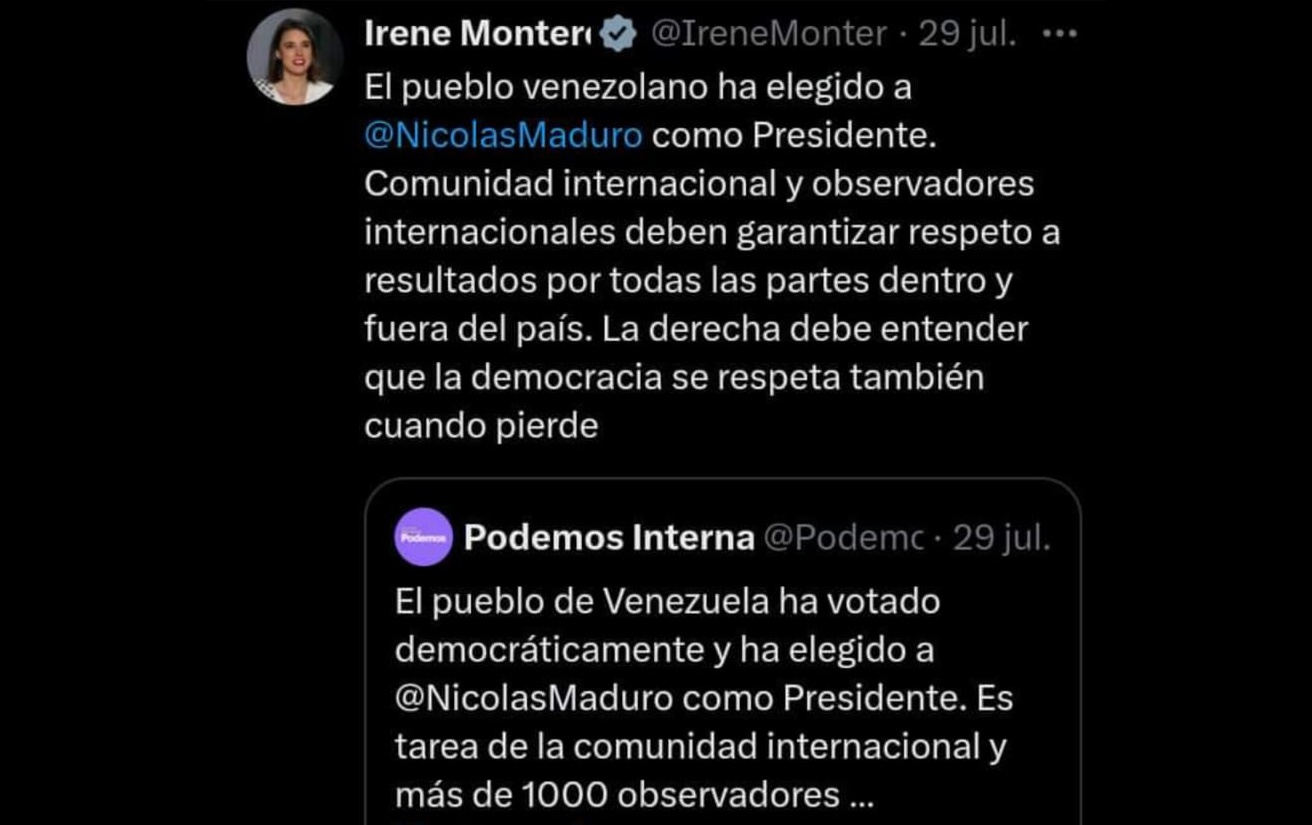
Task: Click the @Podemc handle in quoted tweet
Action: tap(842, 538)
